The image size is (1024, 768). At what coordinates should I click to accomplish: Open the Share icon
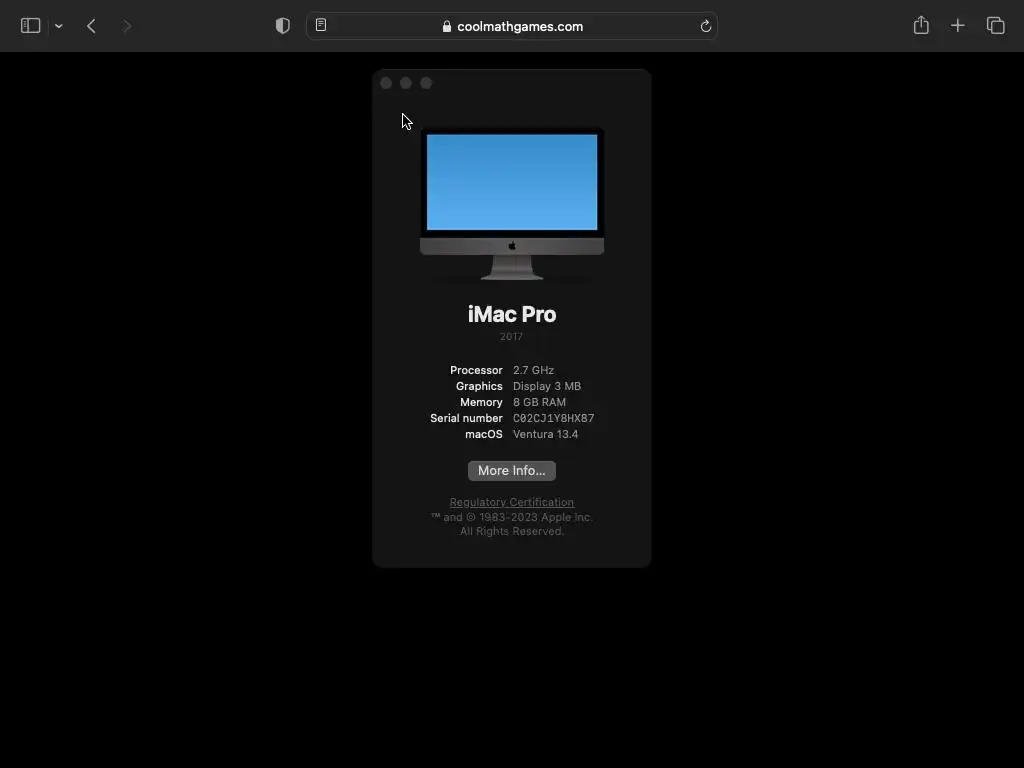pyautogui.click(x=921, y=25)
